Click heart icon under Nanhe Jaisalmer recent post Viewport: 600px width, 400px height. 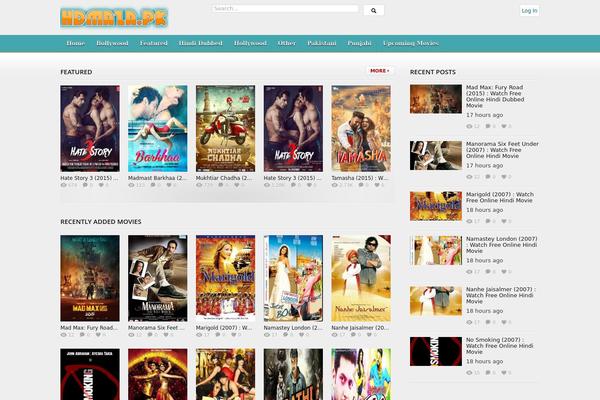[x=504, y=322]
